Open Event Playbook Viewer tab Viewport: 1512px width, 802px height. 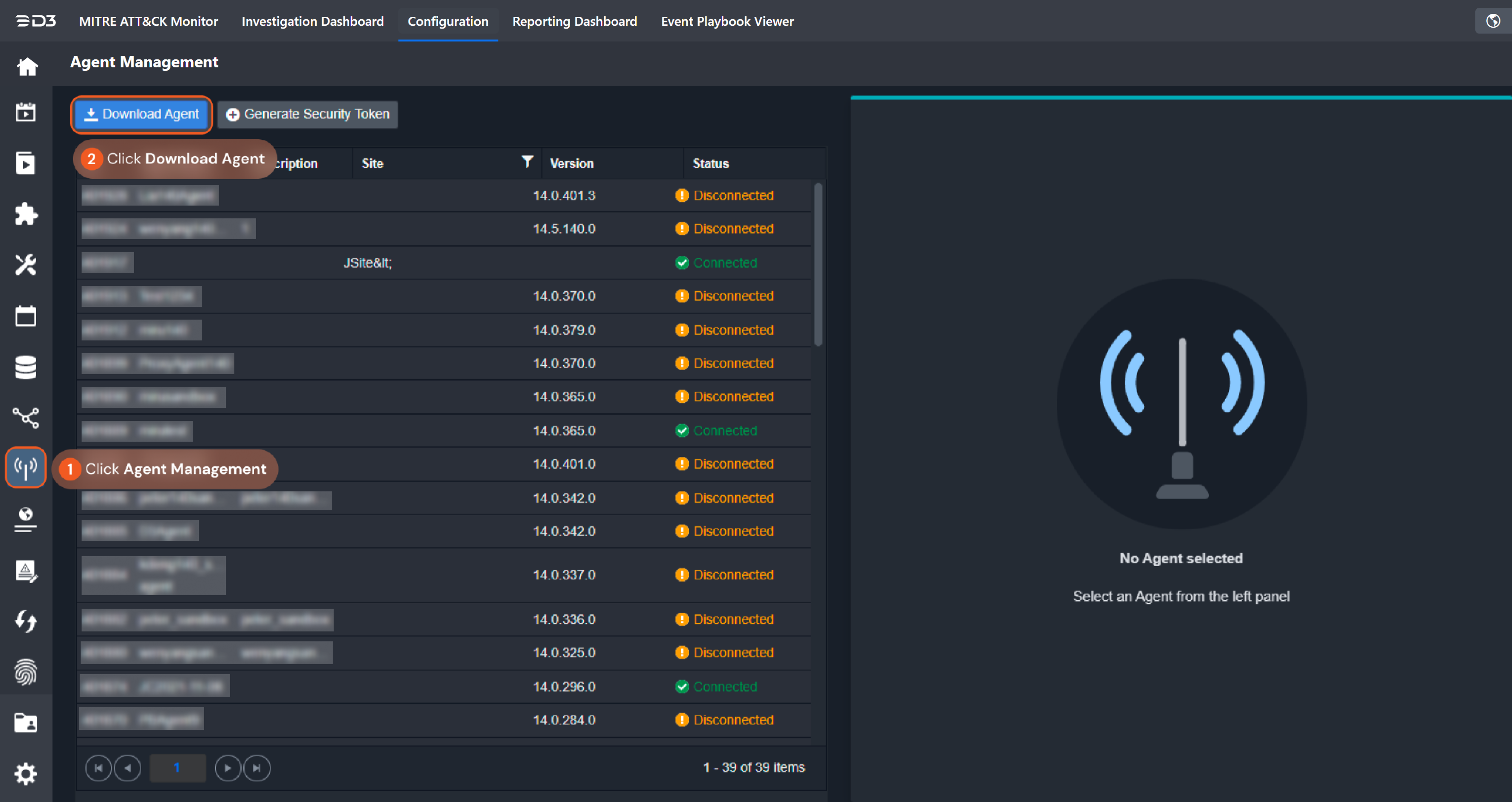(x=727, y=21)
